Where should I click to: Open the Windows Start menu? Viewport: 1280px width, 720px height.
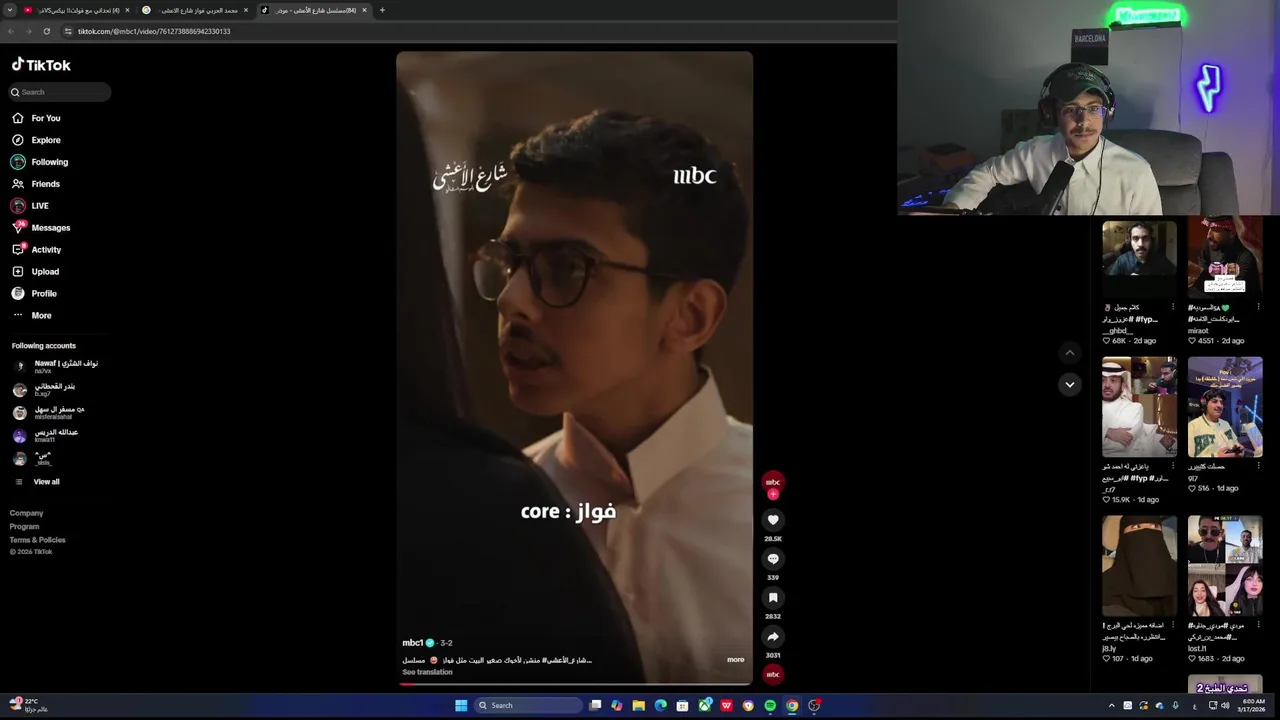(x=461, y=705)
